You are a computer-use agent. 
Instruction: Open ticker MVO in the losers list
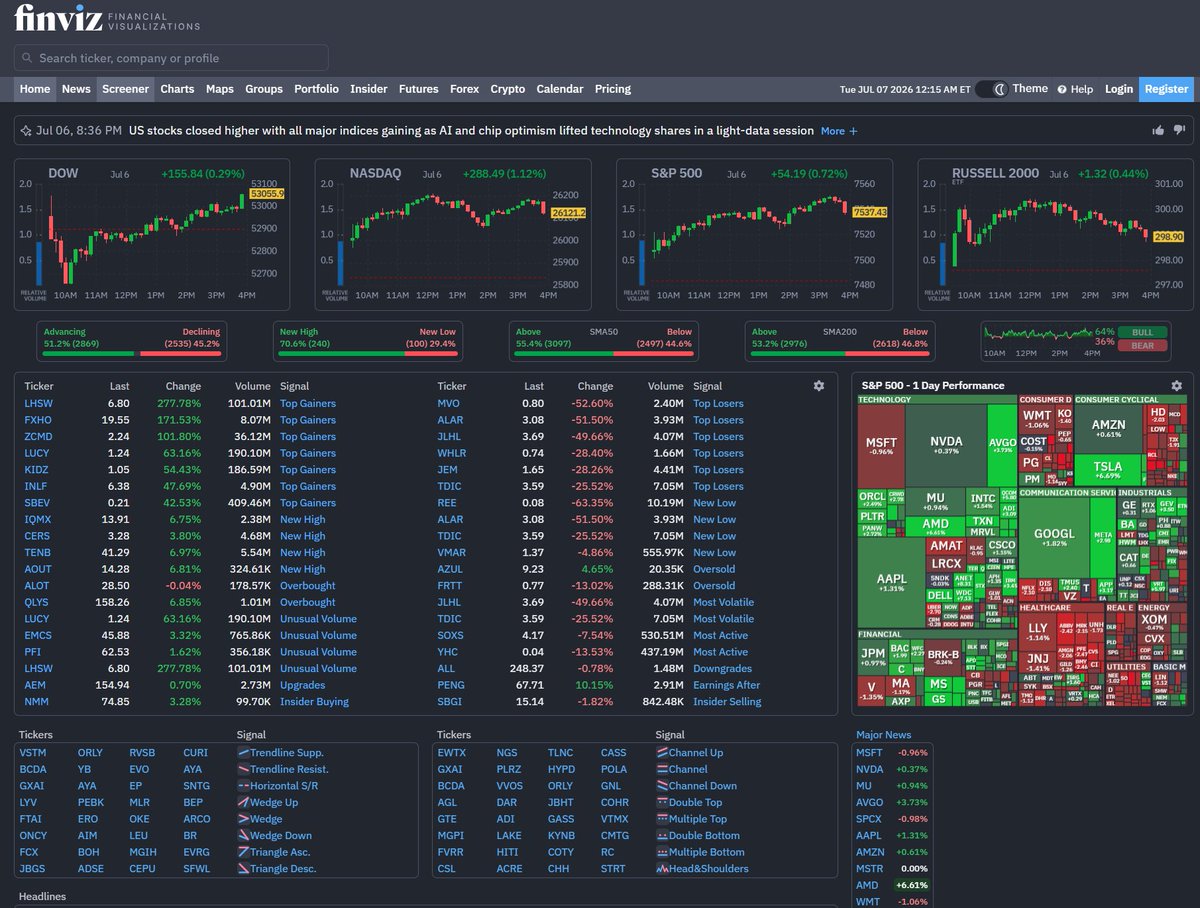click(x=448, y=404)
